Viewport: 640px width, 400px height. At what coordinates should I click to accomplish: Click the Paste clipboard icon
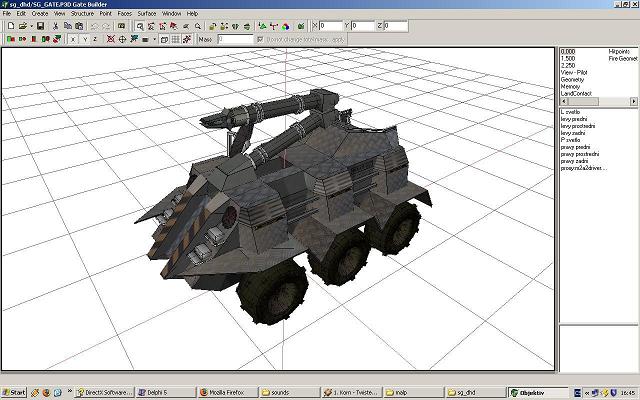point(79,26)
